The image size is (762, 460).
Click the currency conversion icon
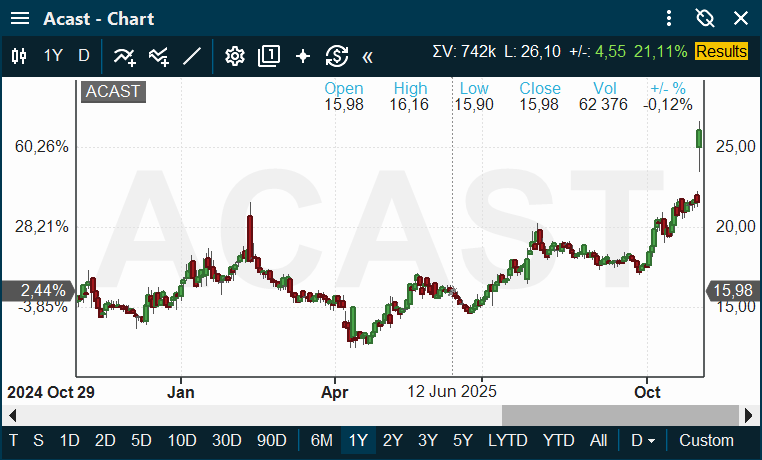pos(337,56)
